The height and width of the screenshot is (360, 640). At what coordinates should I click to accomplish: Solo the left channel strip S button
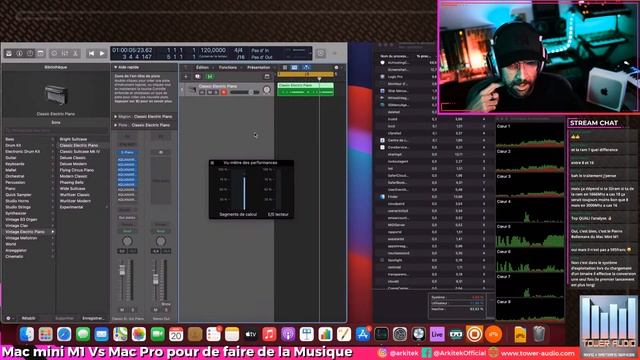[x=132, y=310]
